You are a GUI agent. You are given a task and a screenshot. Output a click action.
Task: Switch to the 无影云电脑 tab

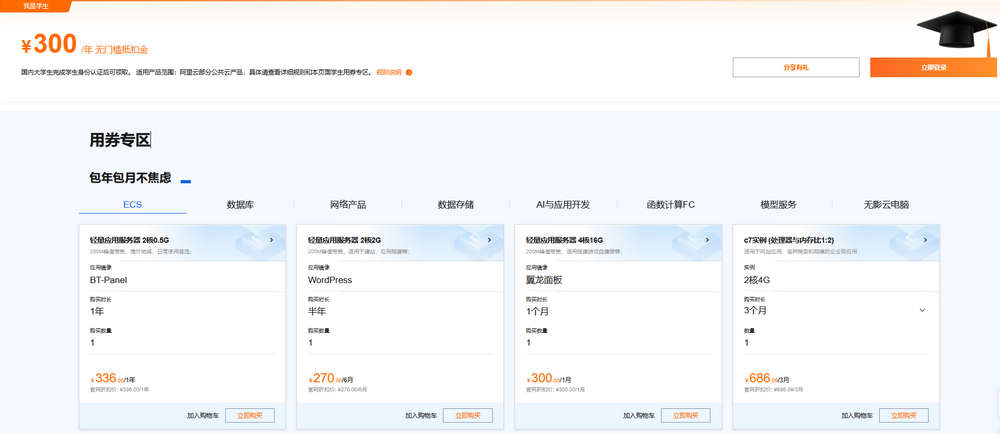(886, 205)
